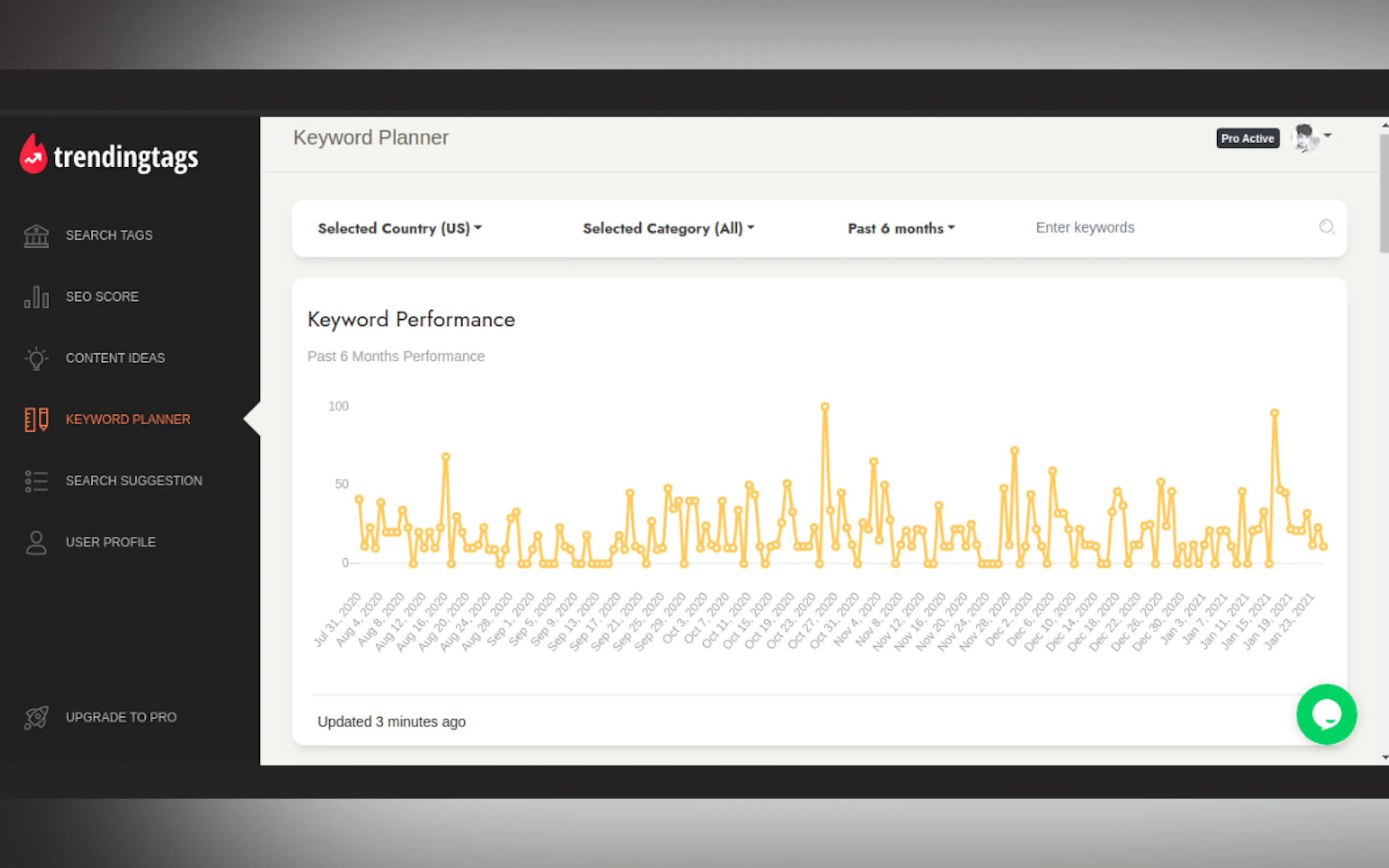Expand the Selected Category (All) dropdown

(x=668, y=228)
